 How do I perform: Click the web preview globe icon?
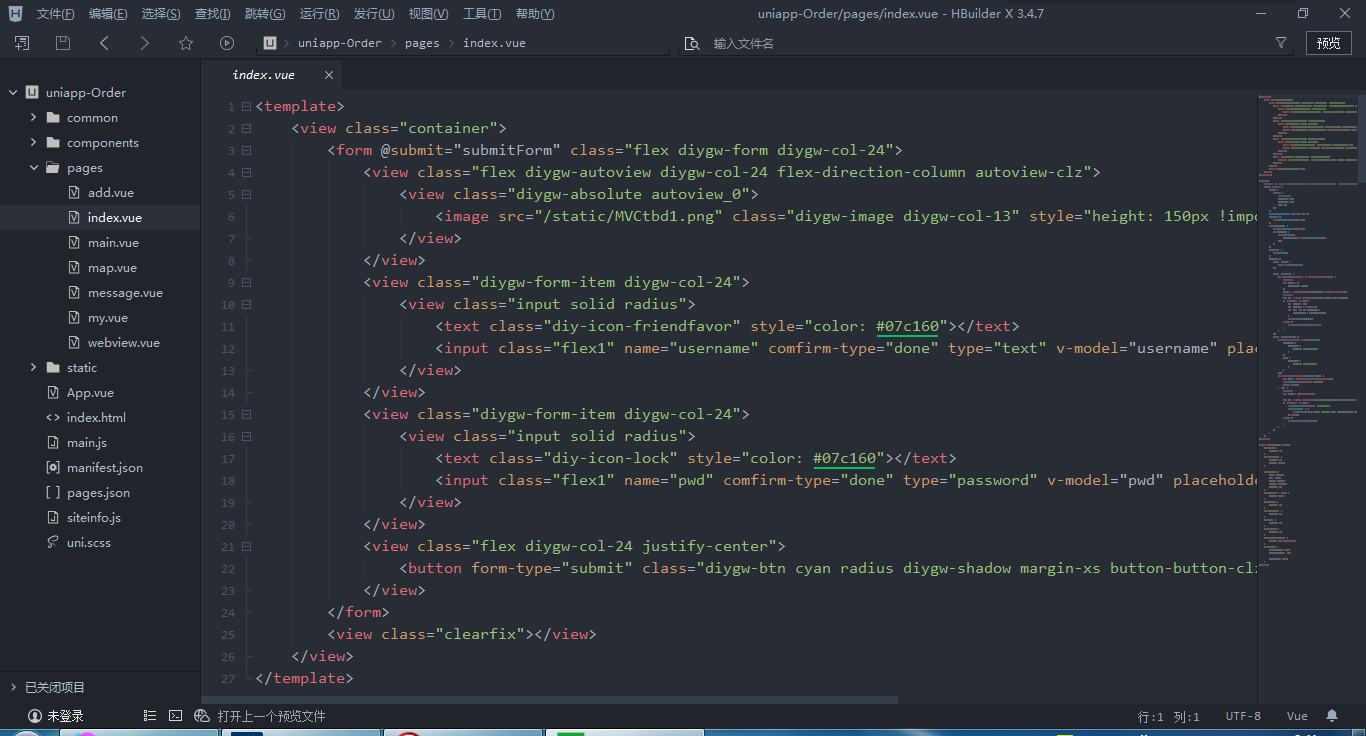pos(202,715)
